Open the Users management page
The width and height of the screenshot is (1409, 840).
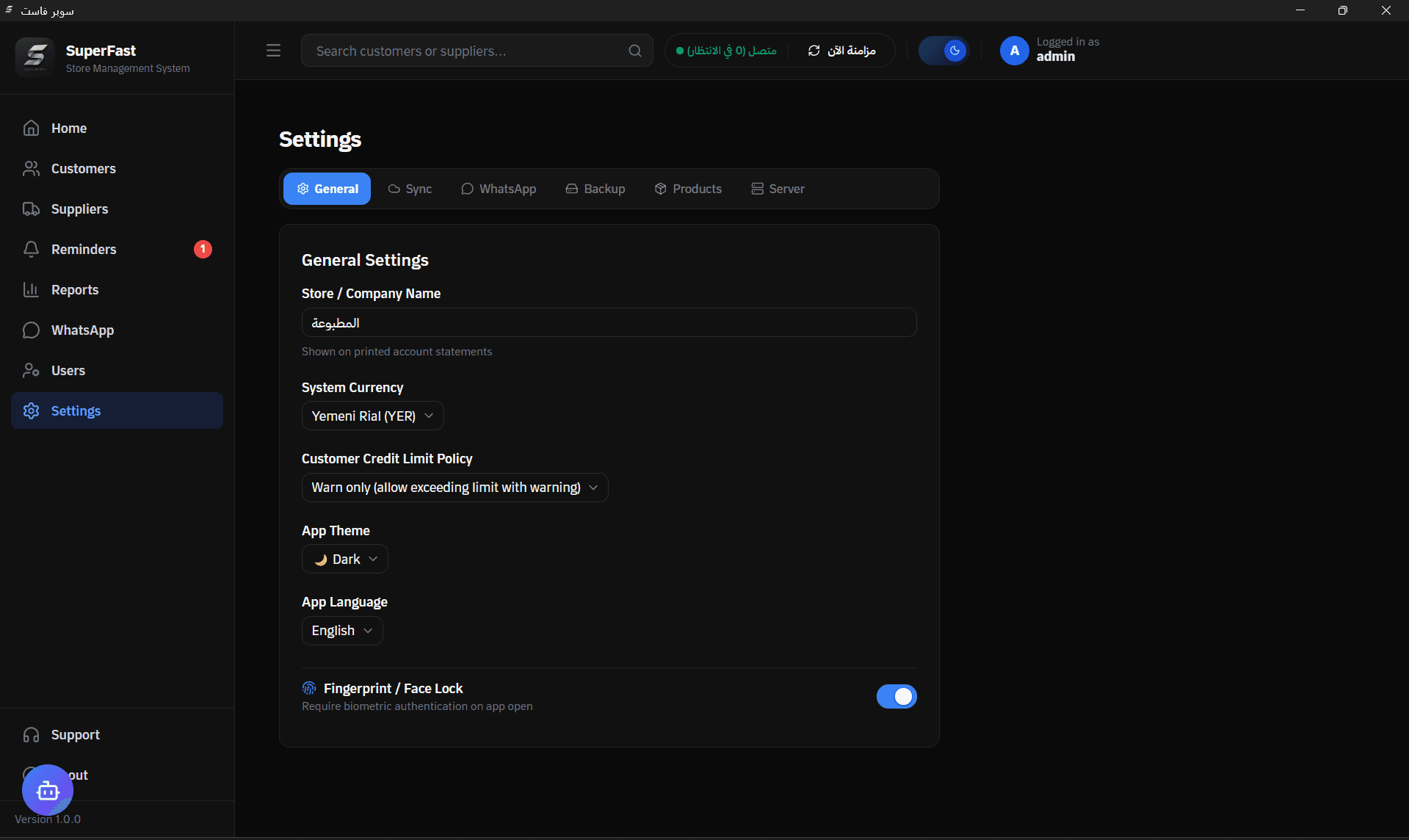(117, 370)
